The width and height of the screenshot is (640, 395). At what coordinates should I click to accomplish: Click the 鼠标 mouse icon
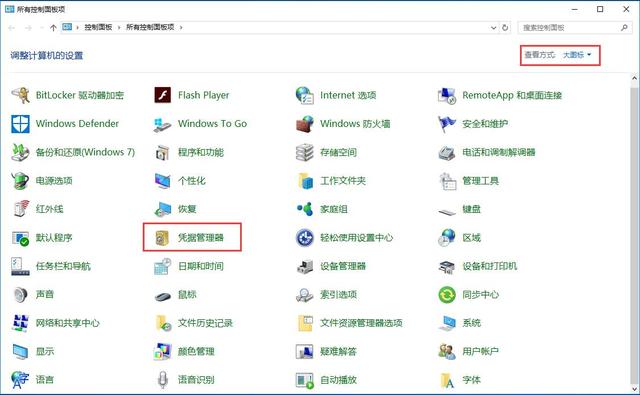162,296
